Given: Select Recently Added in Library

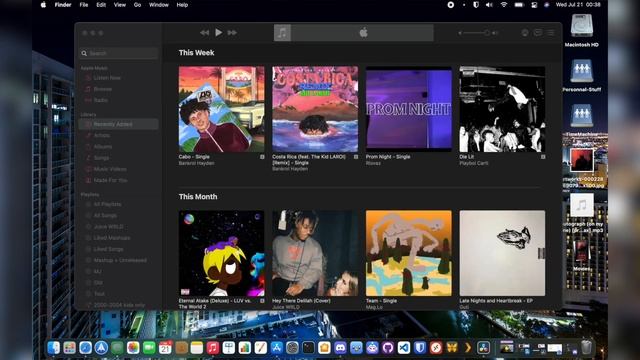Looking at the screenshot, I should click(x=119, y=124).
